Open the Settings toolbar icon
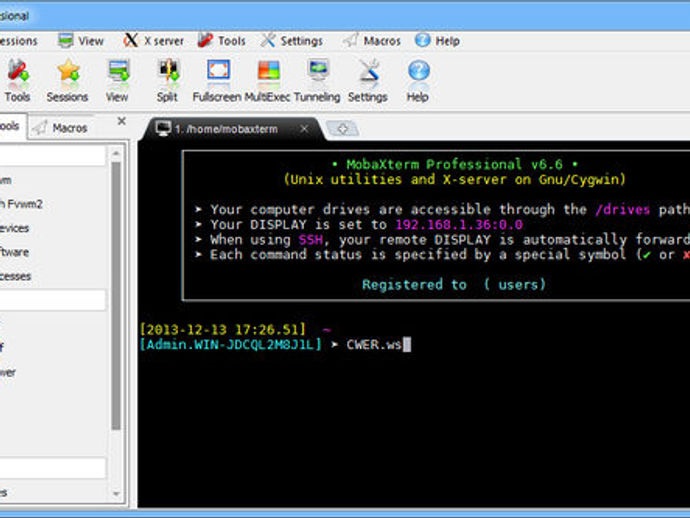This screenshot has height=518, width=690. point(368,80)
